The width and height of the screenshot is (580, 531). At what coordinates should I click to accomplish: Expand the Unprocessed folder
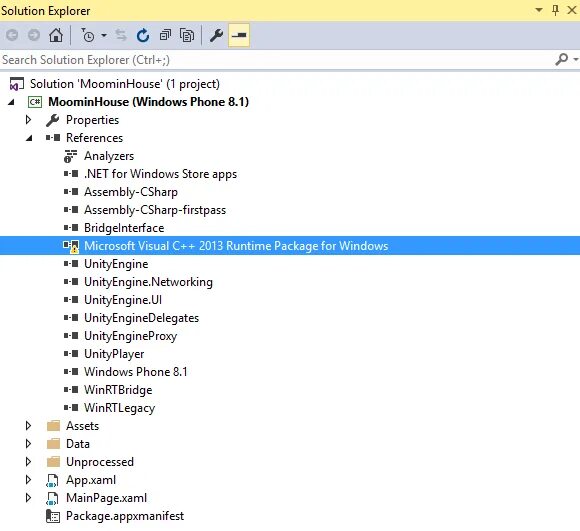coord(28,461)
